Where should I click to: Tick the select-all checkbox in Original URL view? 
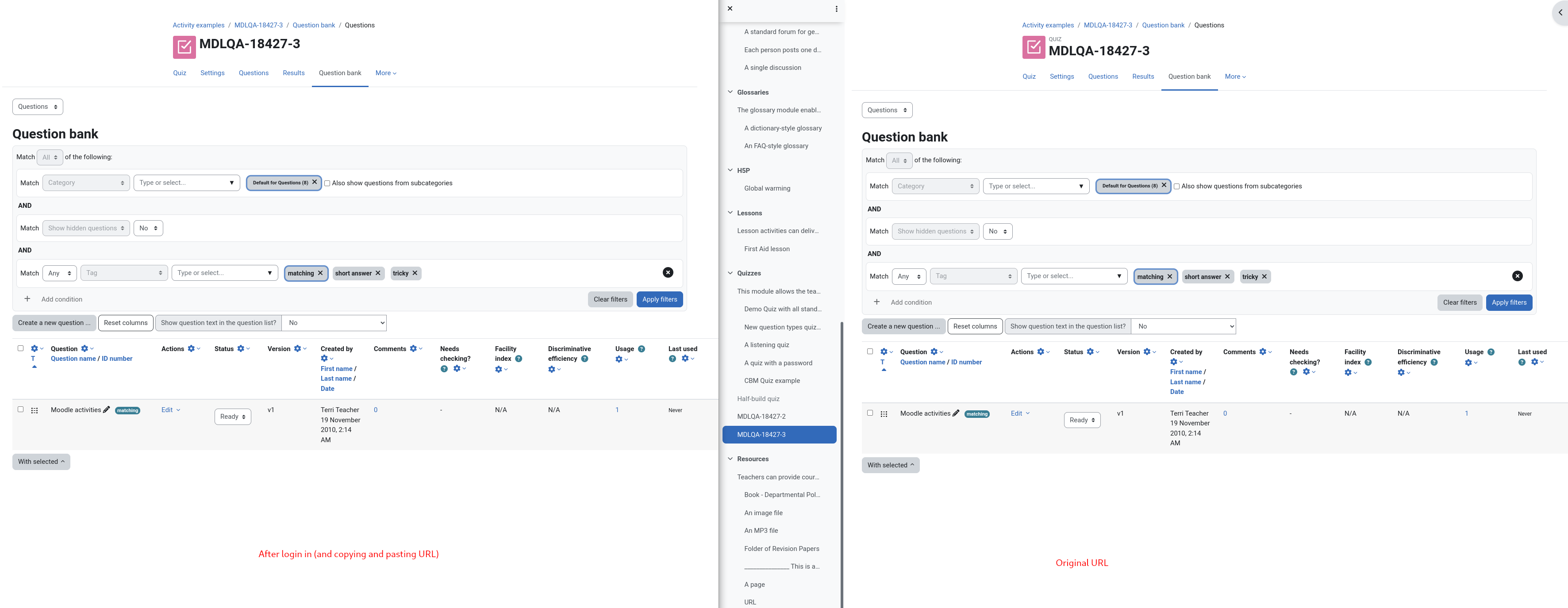click(870, 351)
